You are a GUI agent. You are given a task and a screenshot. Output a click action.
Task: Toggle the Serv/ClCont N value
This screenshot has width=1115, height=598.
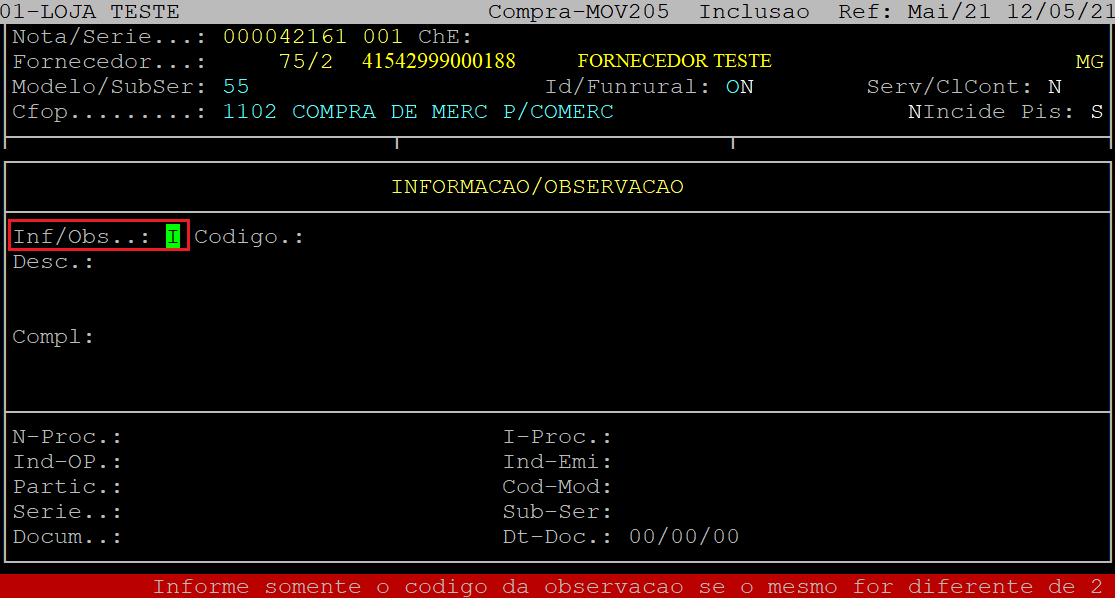pyautogui.click(x=1055, y=87)
